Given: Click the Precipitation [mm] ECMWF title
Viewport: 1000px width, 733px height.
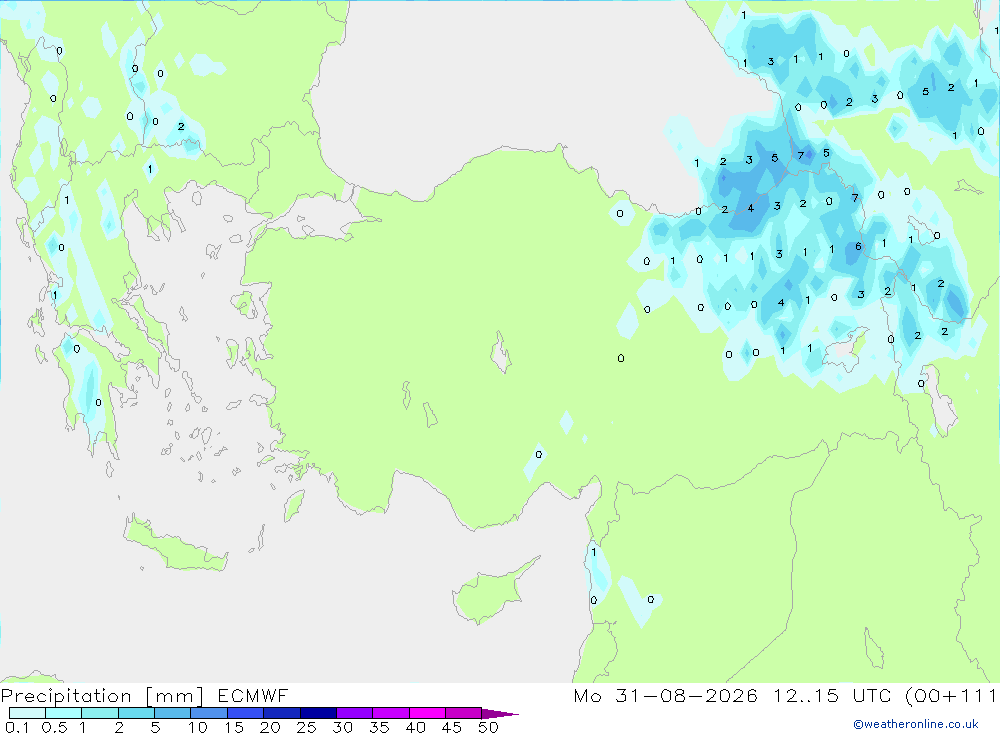Looking at the screenshot, I should point(145,695).
